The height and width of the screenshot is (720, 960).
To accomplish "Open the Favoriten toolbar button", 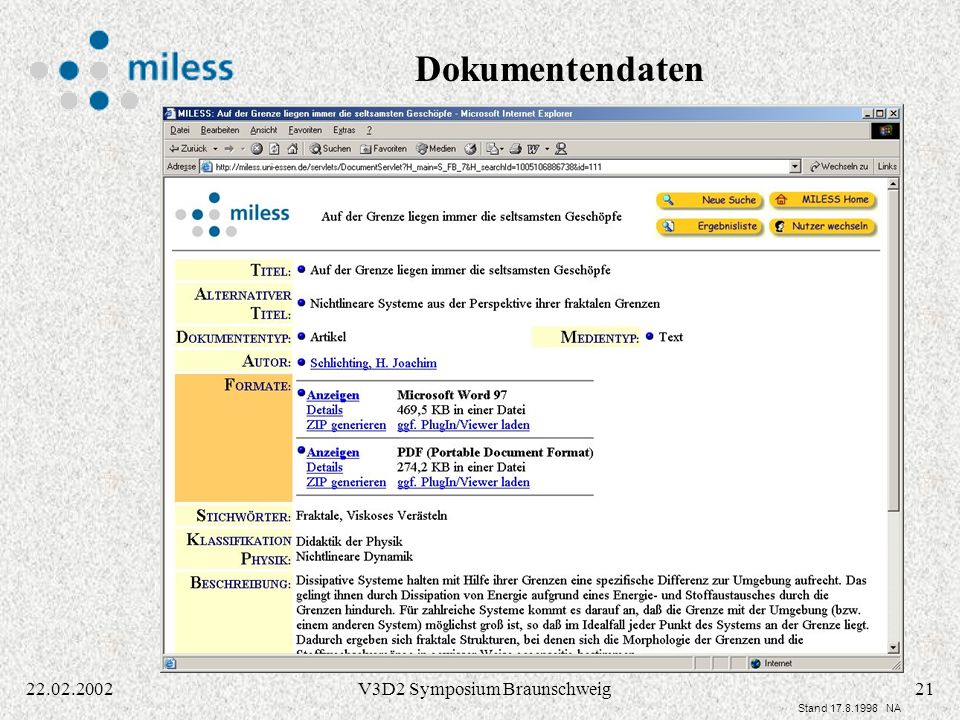I will pos(383,148).
